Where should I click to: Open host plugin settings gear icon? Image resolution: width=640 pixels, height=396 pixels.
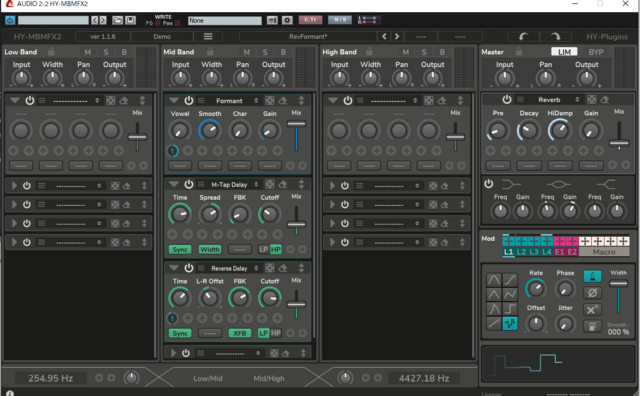pyautogui.click(x=287, y=20)
